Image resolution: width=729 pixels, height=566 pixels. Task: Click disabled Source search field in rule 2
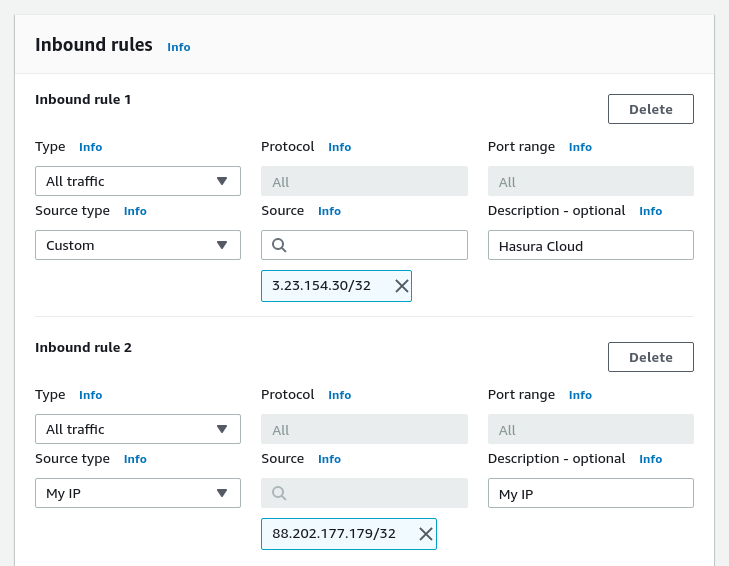tap(364, 493)
